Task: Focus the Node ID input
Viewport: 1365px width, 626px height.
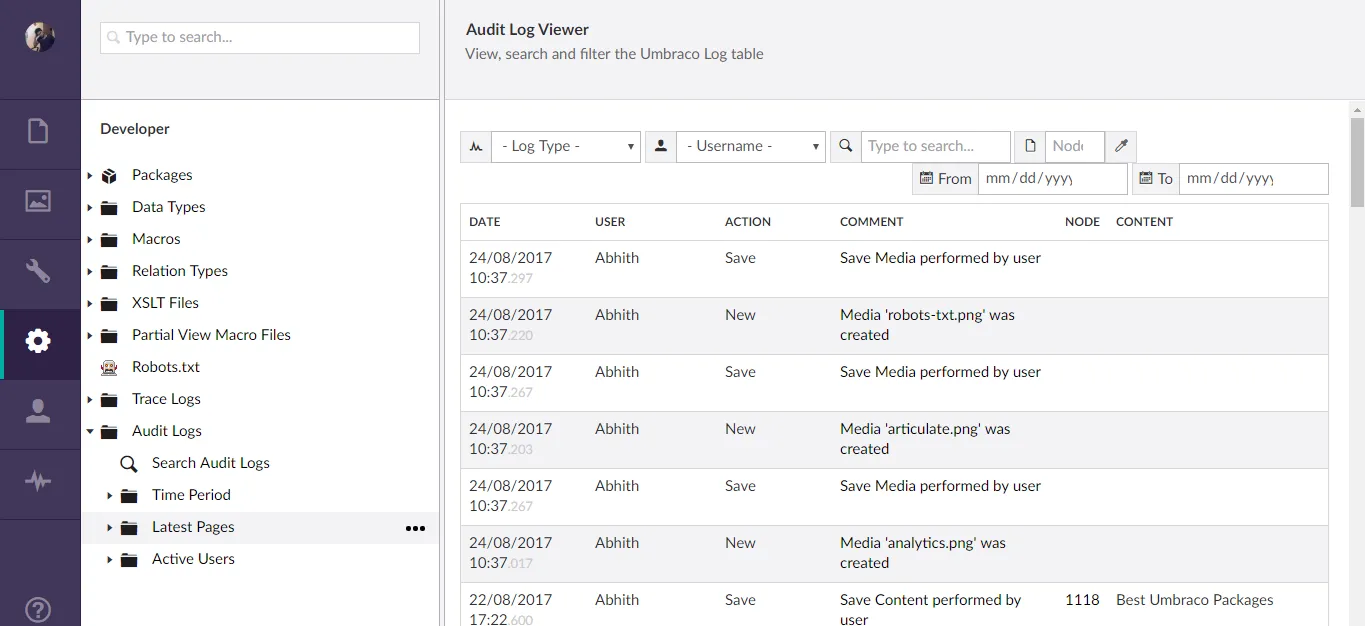Action: [x=1075, y=146]
